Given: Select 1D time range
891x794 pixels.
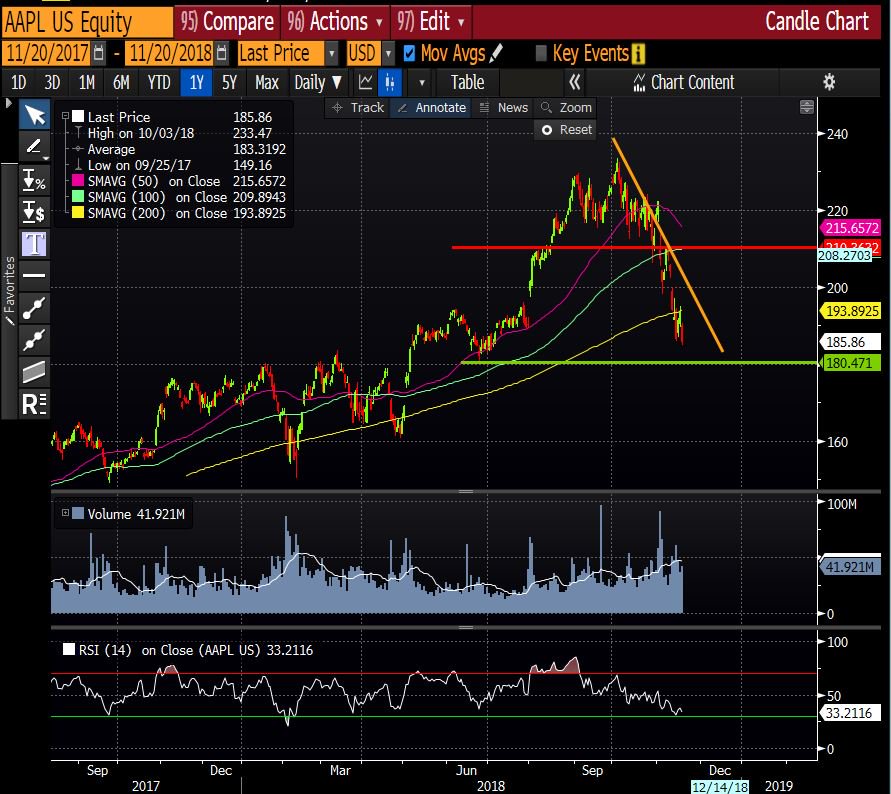Looking at the screenshot, I should coord(19,83).
